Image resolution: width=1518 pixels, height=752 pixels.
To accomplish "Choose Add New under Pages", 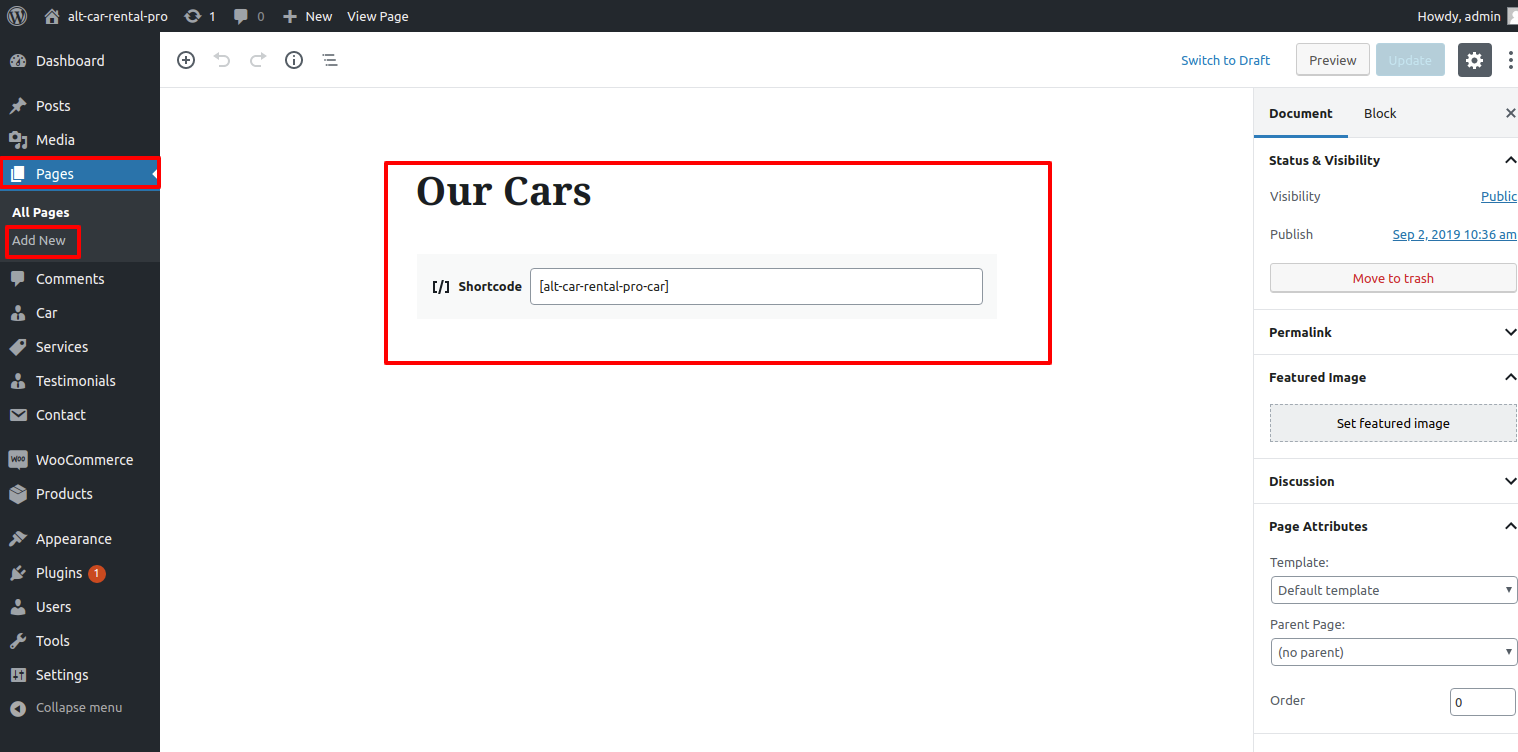I will pyautogui.click(x=39, y=240).
